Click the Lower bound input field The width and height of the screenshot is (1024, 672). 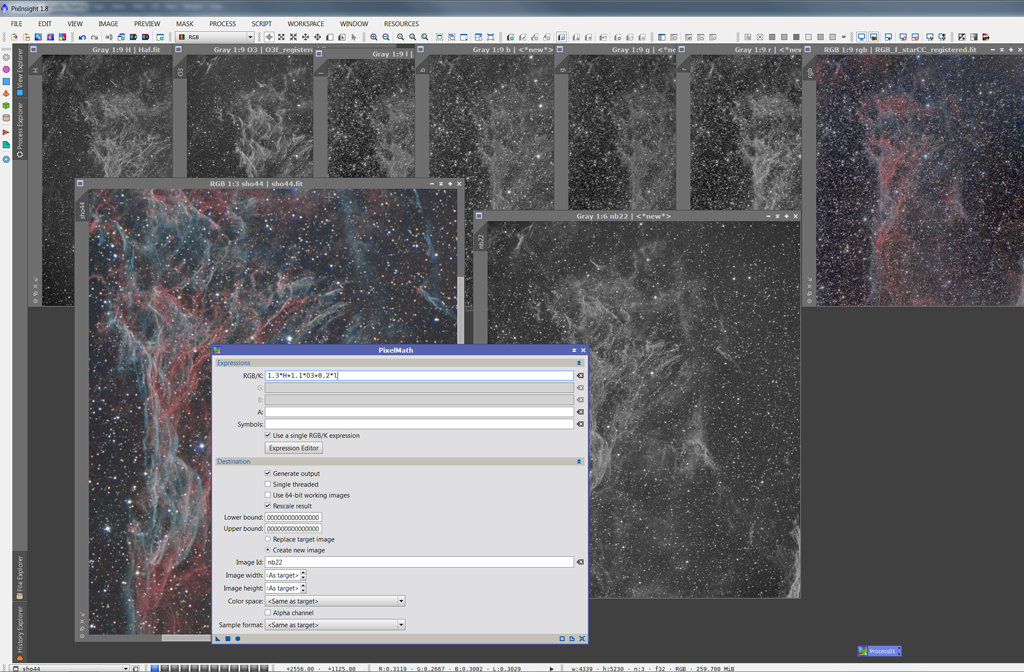point(293,517)
